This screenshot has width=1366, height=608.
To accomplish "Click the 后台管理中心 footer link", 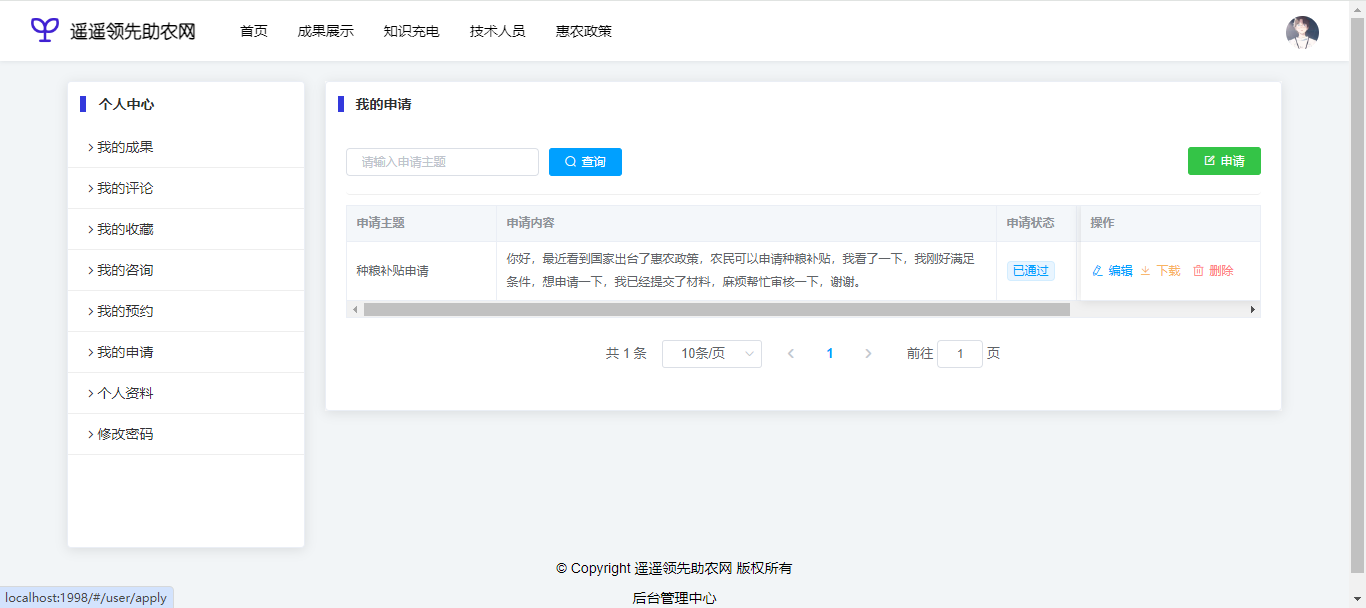I will point(674,598).
